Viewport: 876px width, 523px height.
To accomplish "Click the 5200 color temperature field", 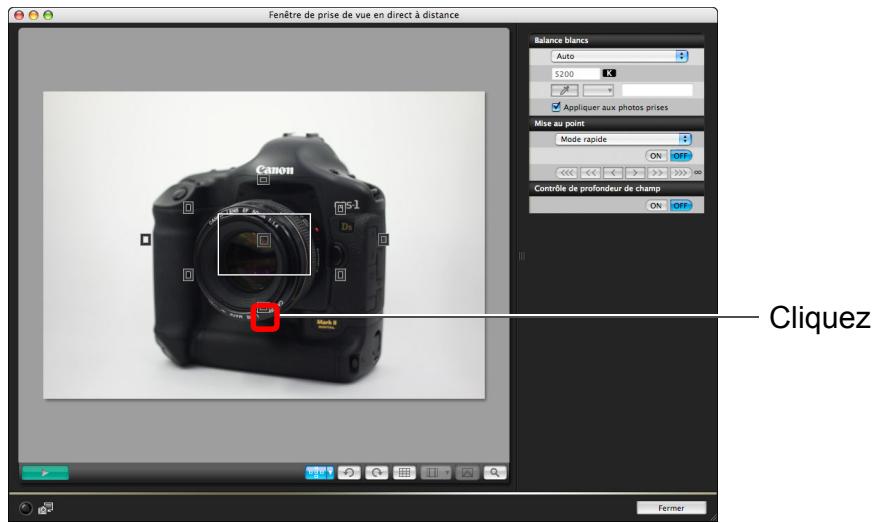I will (575, 74).
